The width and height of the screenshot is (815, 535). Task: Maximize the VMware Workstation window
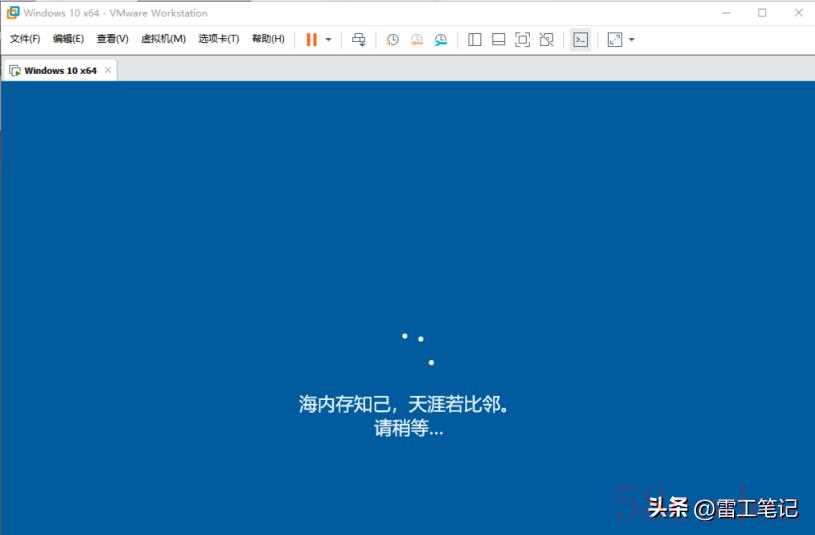click(x=762, y=12)
